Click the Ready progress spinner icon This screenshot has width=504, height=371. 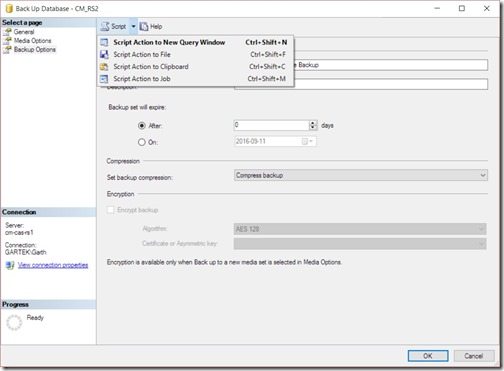click(14, 322)
